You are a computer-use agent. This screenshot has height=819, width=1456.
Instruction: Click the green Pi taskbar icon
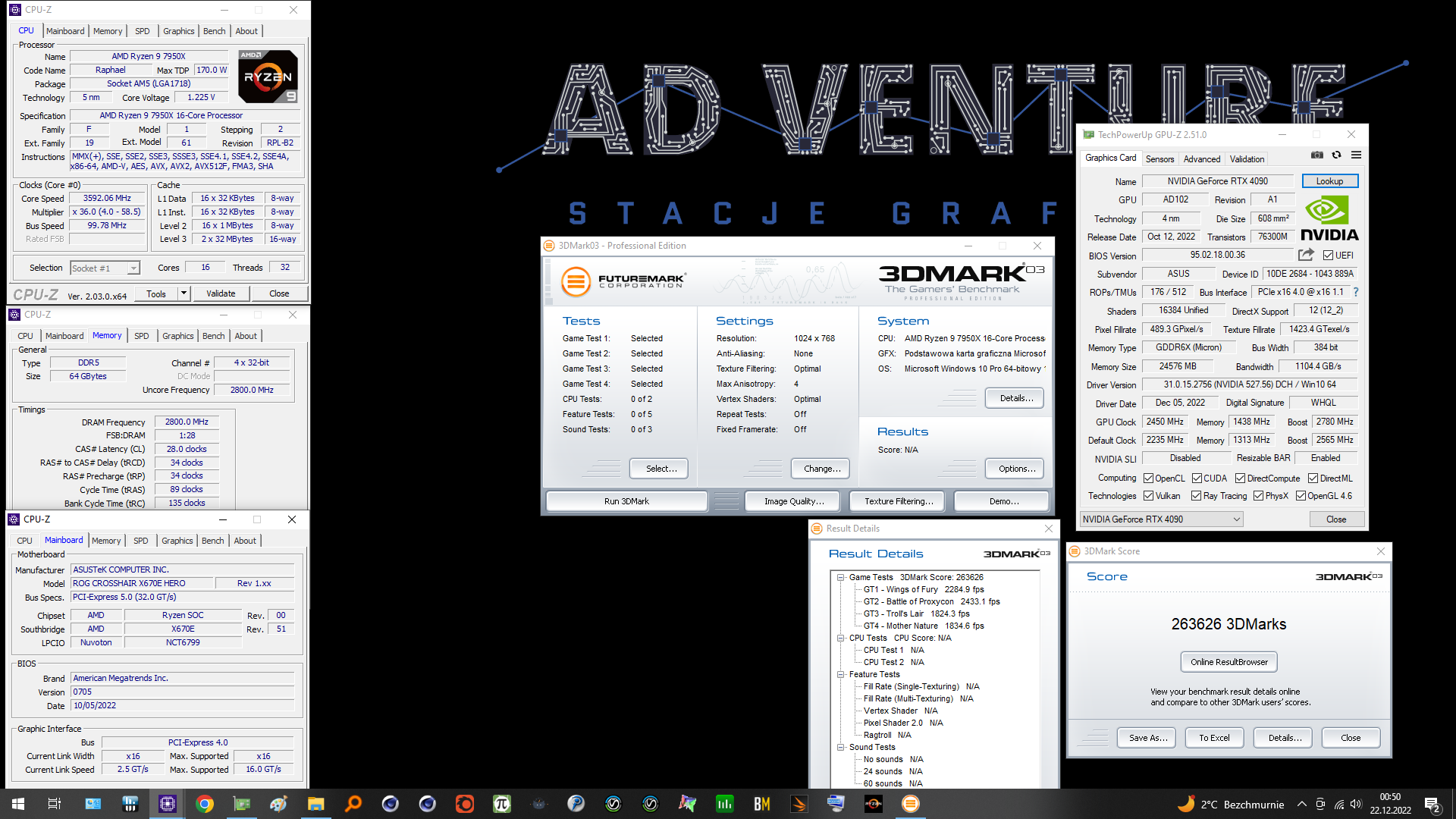(x=502, y=804)
